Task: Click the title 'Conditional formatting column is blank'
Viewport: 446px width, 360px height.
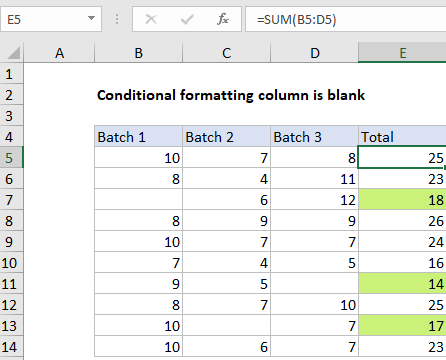Action: coord(231,95)
